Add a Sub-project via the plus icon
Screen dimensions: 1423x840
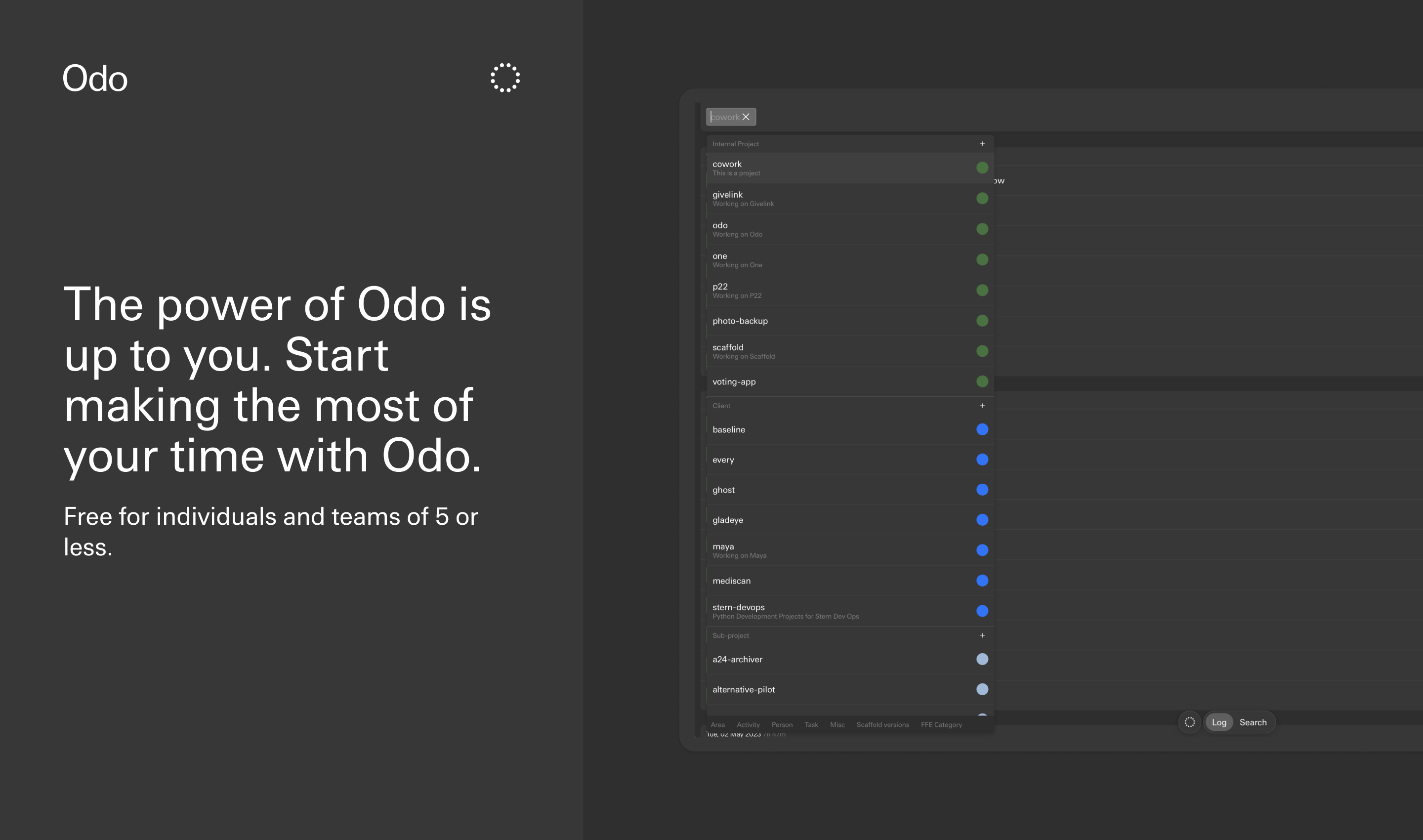pos(983,635)
